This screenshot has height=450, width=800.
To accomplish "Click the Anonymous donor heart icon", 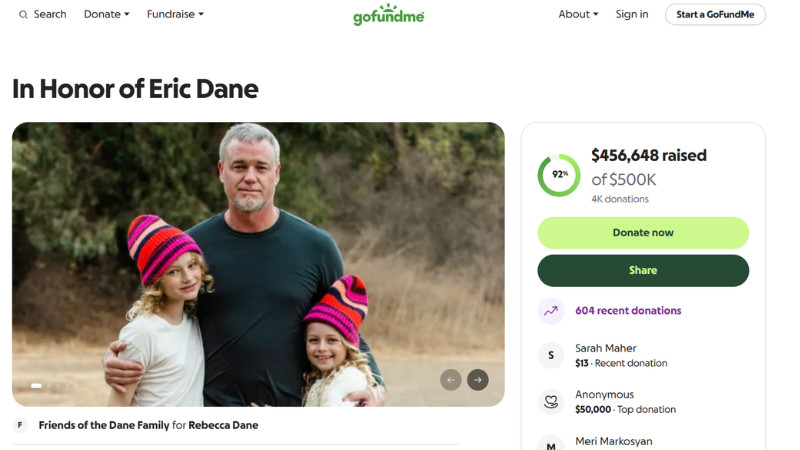I will [551, 401].
